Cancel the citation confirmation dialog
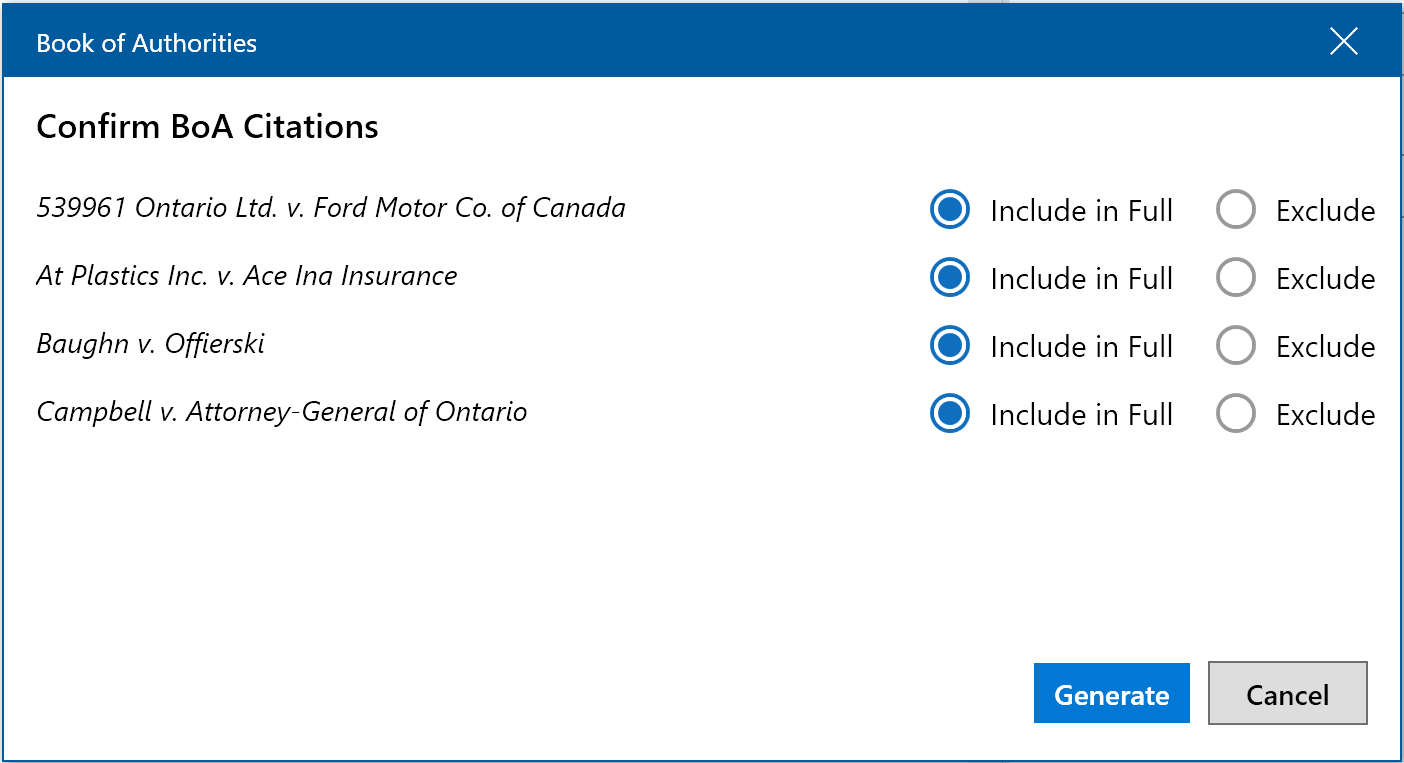 coord(1287,693)
